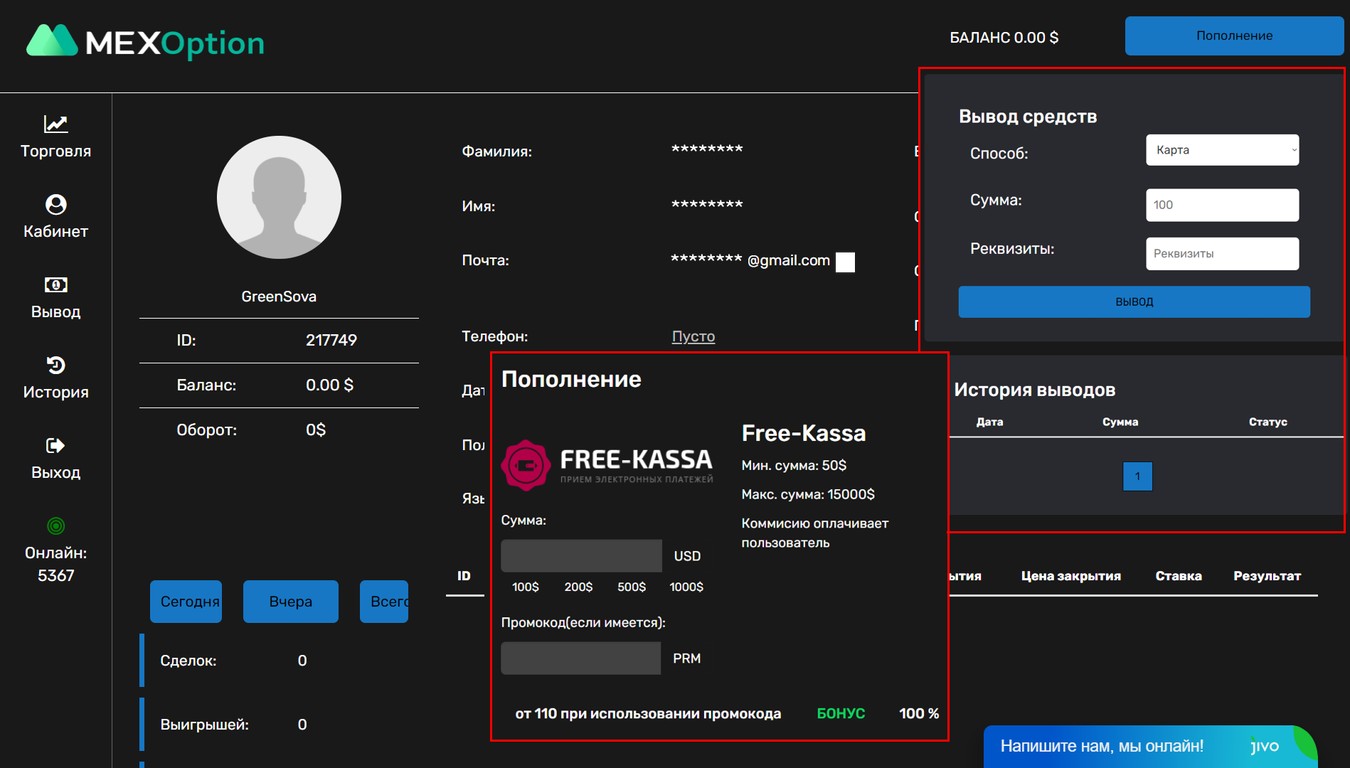Click the Ставка column header

(1178, 576)
